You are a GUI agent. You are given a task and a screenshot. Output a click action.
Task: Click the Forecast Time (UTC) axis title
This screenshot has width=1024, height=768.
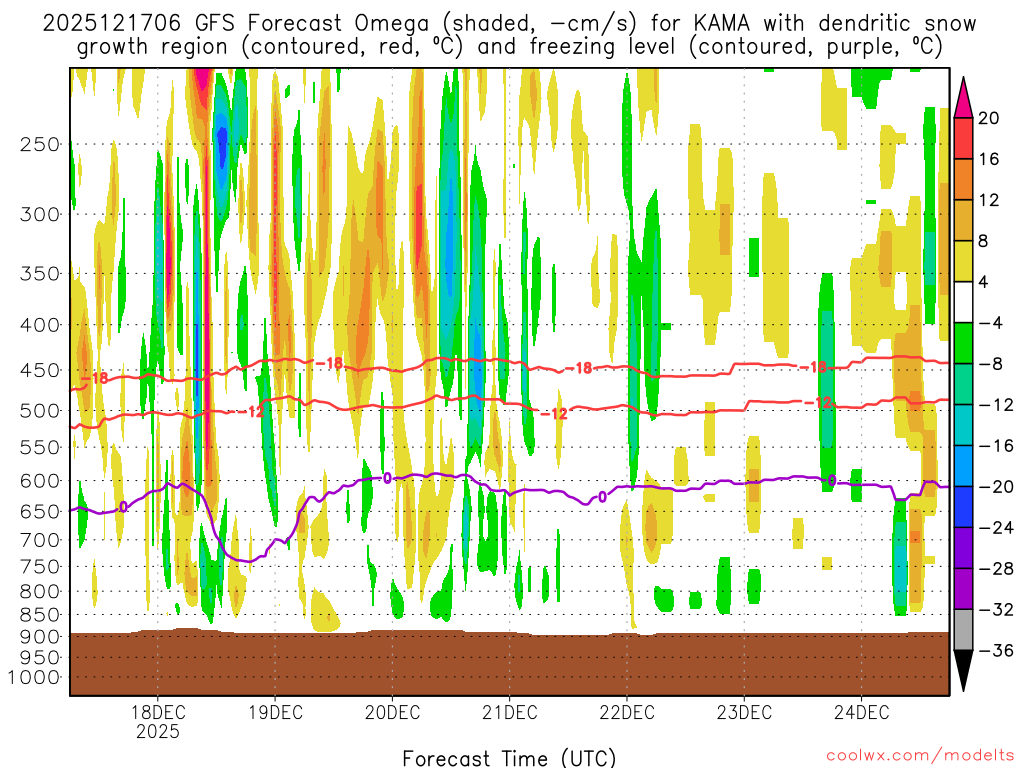[509, 758]
